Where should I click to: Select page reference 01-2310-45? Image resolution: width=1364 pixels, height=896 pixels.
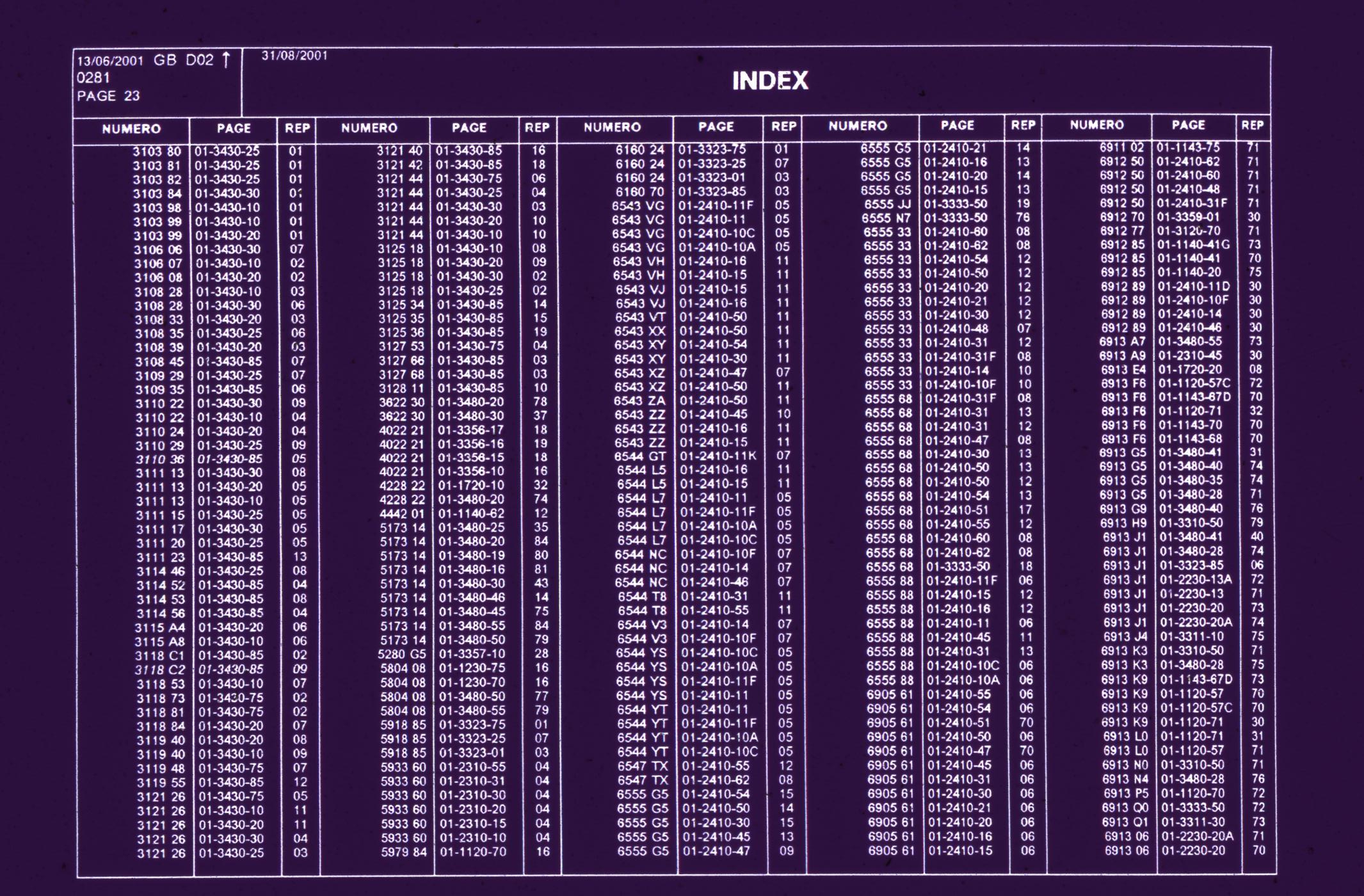point(1191,356)
